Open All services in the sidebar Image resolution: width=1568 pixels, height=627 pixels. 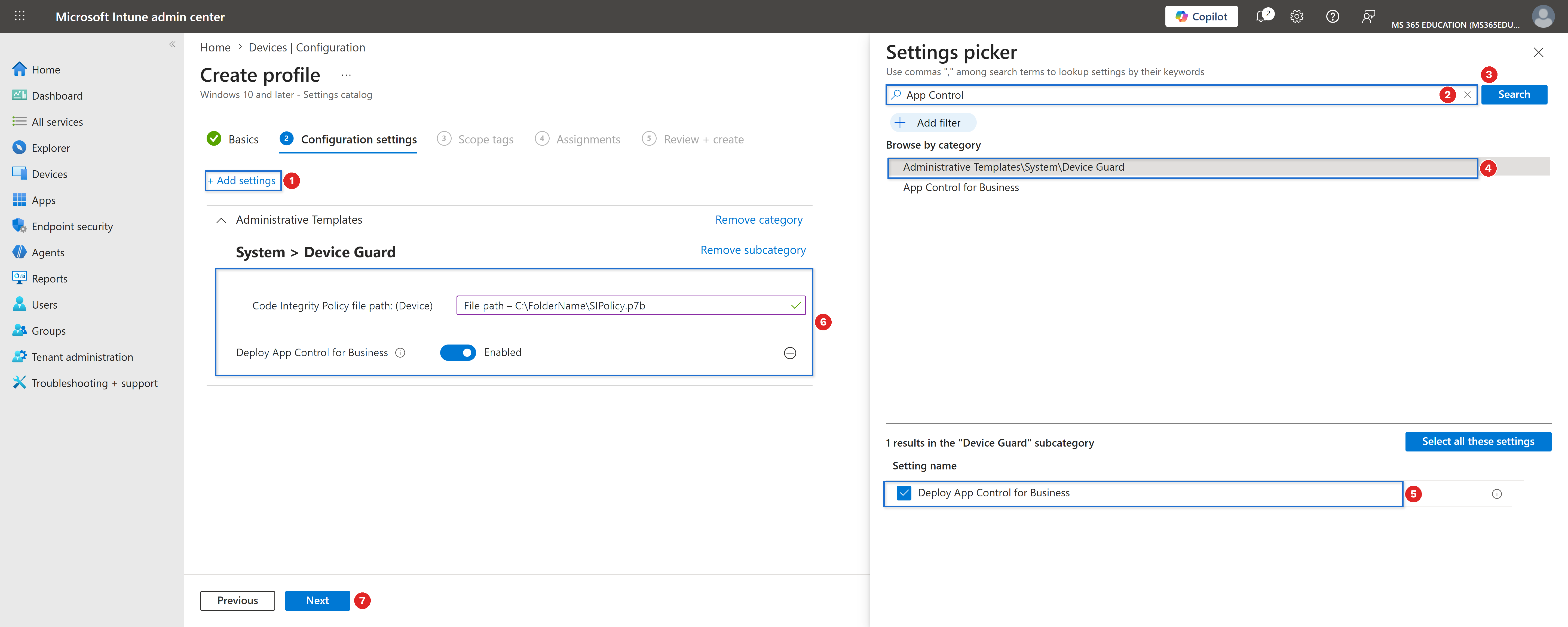tap(47, 122)
